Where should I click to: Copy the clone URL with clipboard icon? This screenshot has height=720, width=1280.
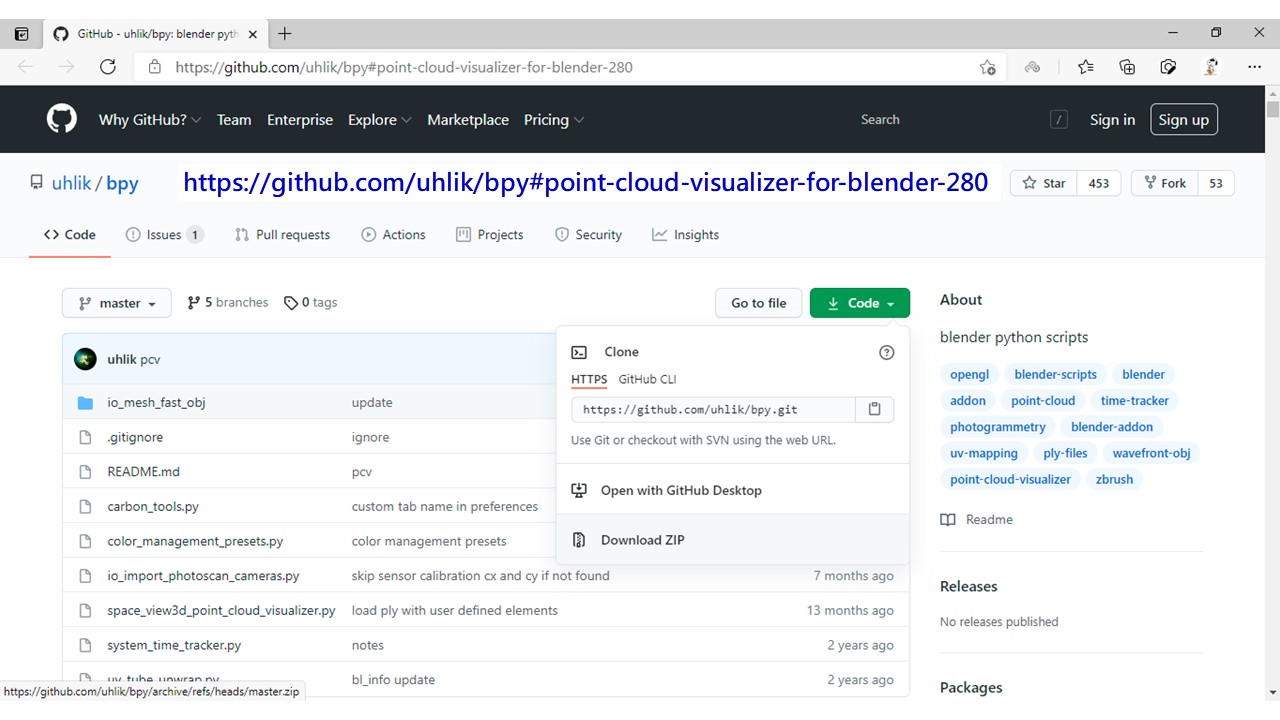tap(874, 409)
